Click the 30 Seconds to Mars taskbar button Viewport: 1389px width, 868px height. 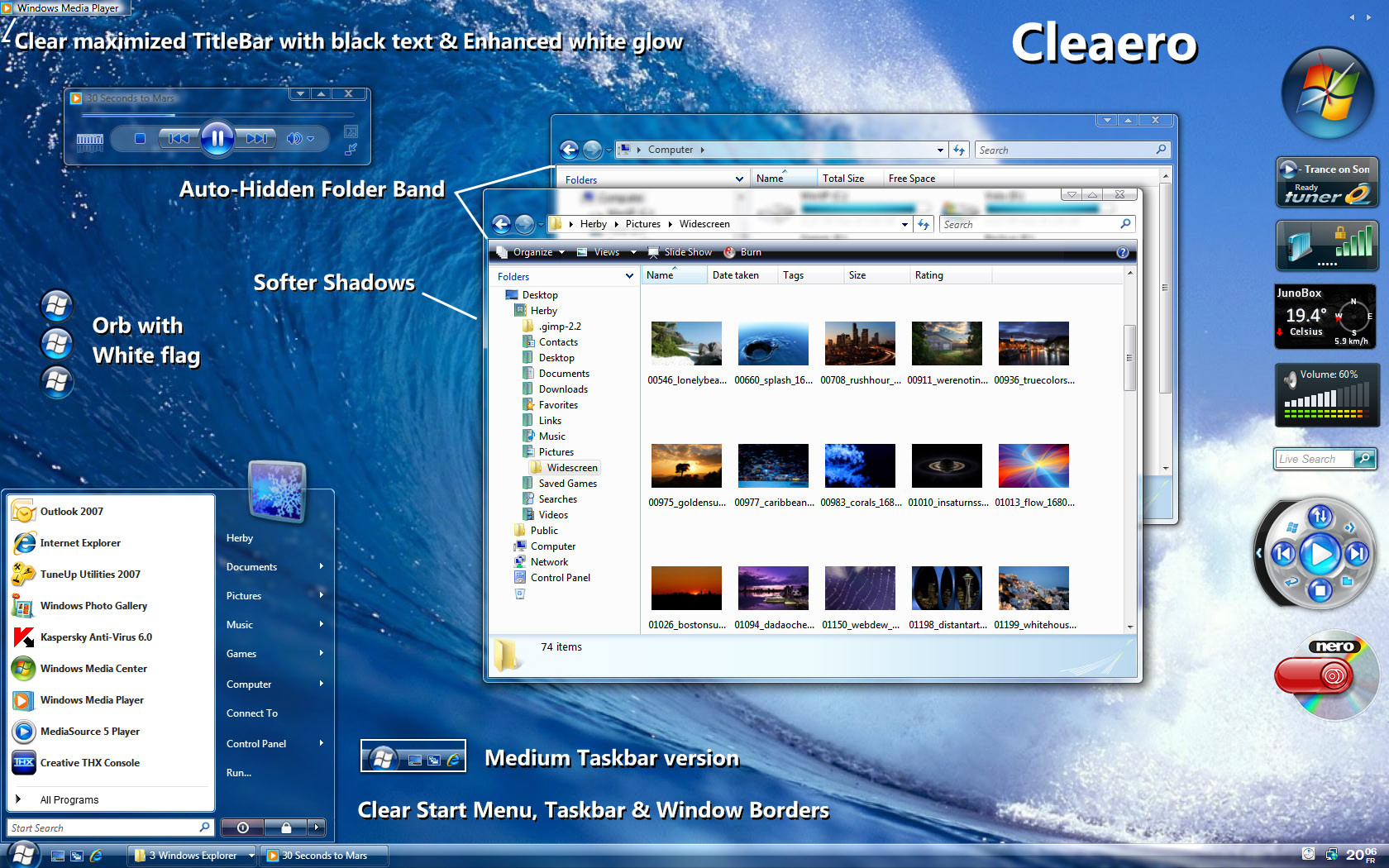[x=324, y=856]
